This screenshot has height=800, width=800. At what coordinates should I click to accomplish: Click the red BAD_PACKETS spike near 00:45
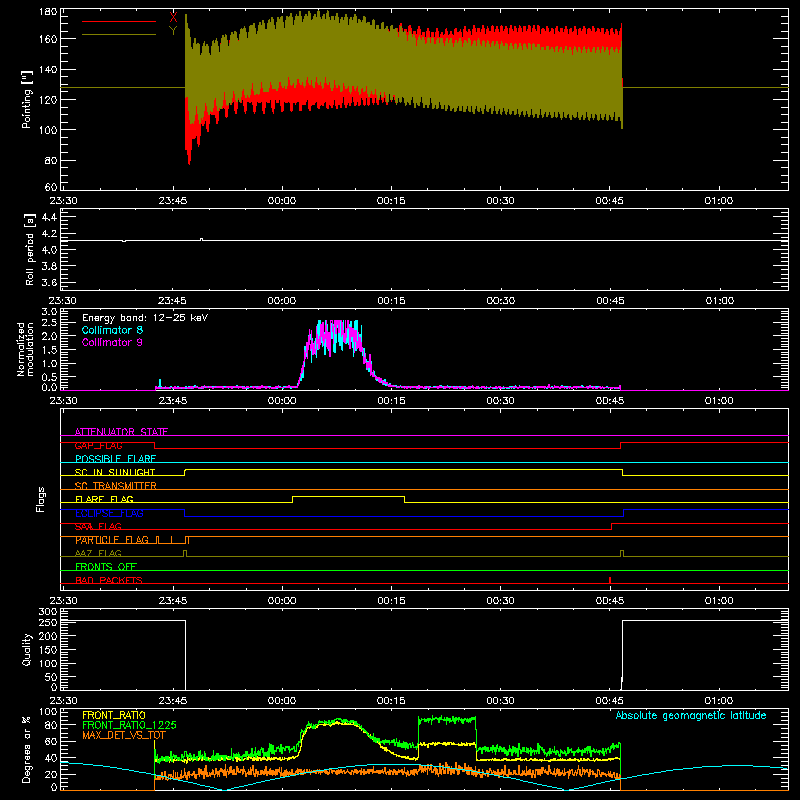(x=610, y=580)
